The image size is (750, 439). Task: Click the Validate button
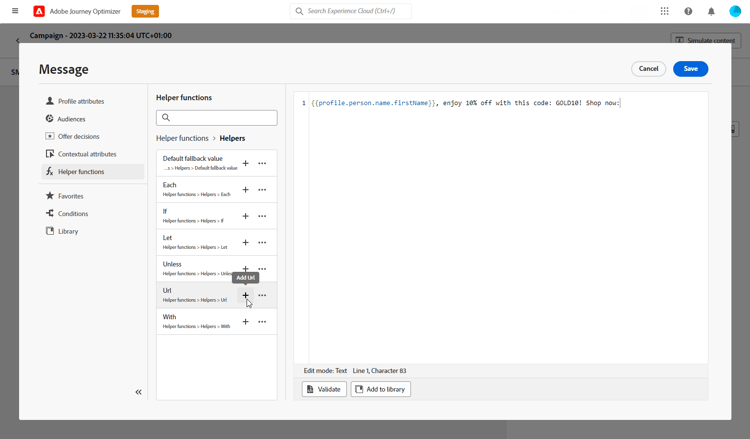324,389
